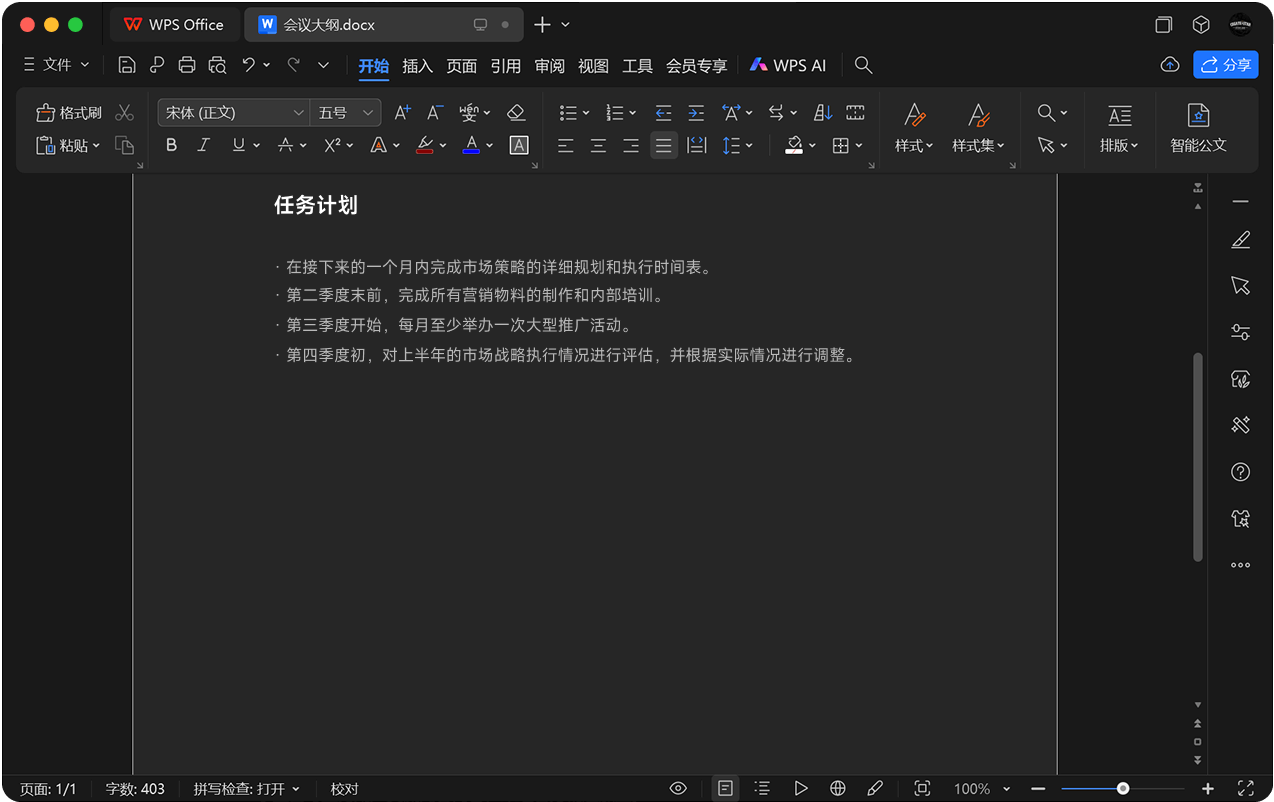Toggle eye protection mode in status bar
The width and height of the screenshot is (1274, 802).
678,789
